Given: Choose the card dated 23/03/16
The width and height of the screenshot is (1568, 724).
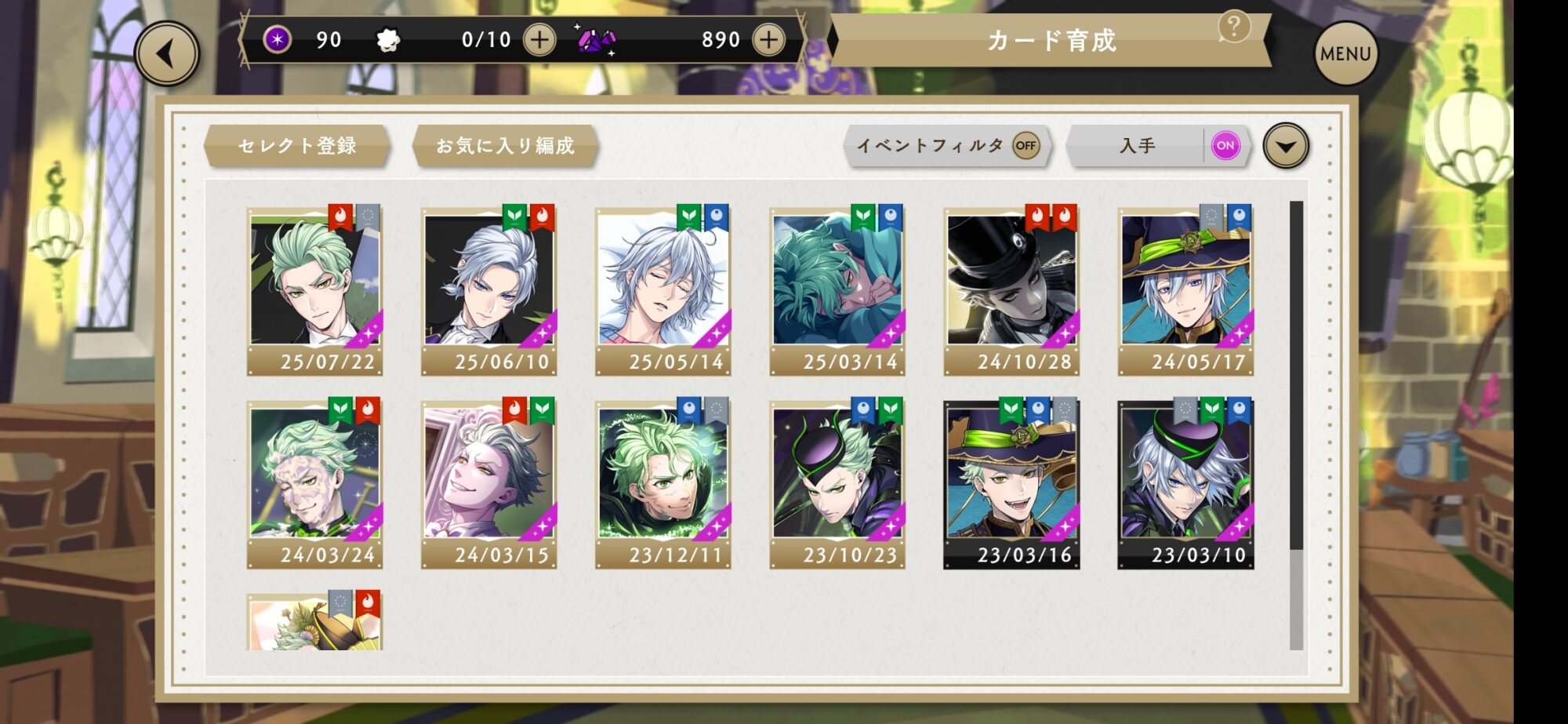Looking at the screenshot, I should pos(1011,485).
